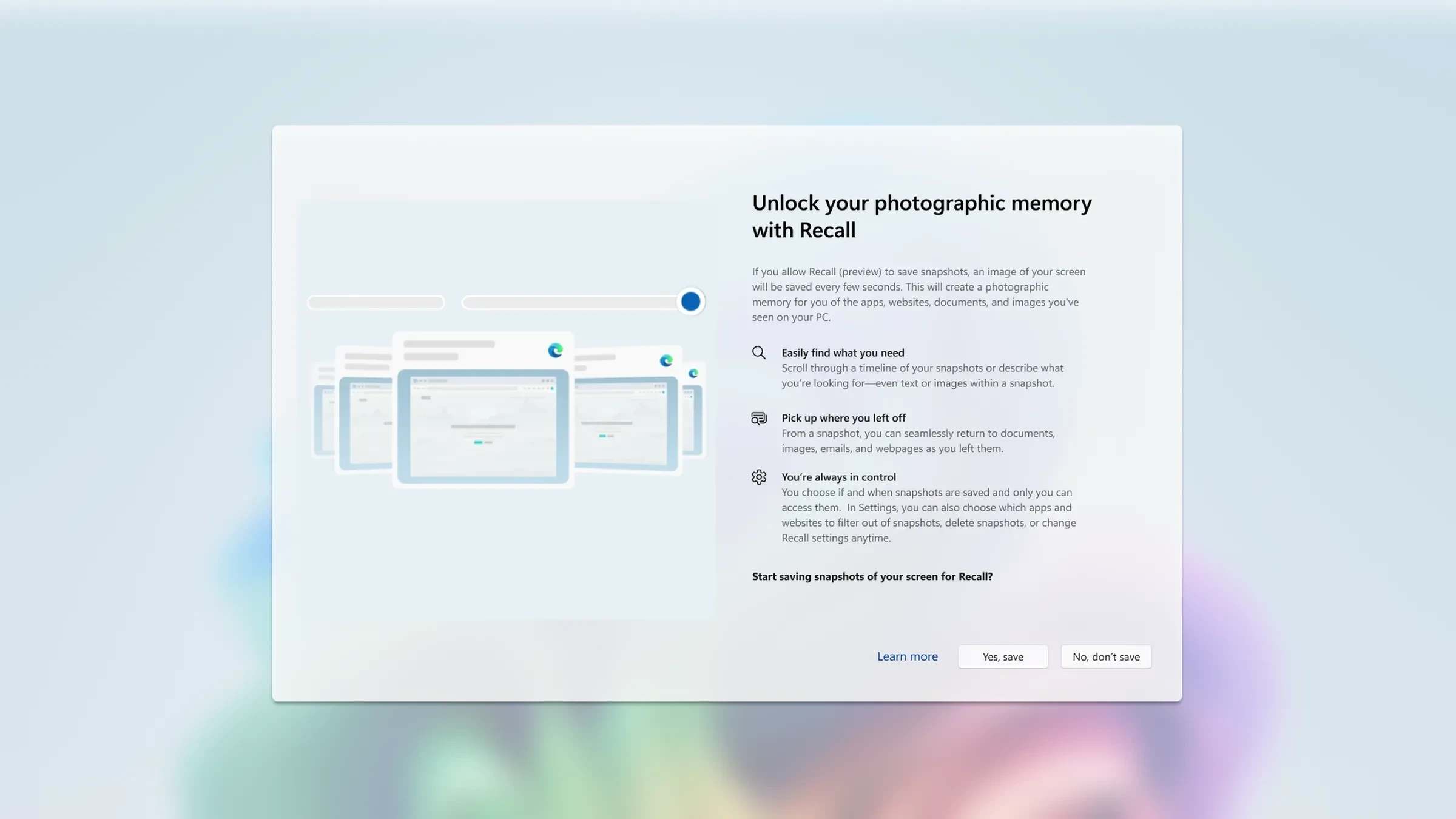Click 'You're always in control' heading
Image resolution: width=1456 pixels, height=819 pixels.
tap(838, 477)
